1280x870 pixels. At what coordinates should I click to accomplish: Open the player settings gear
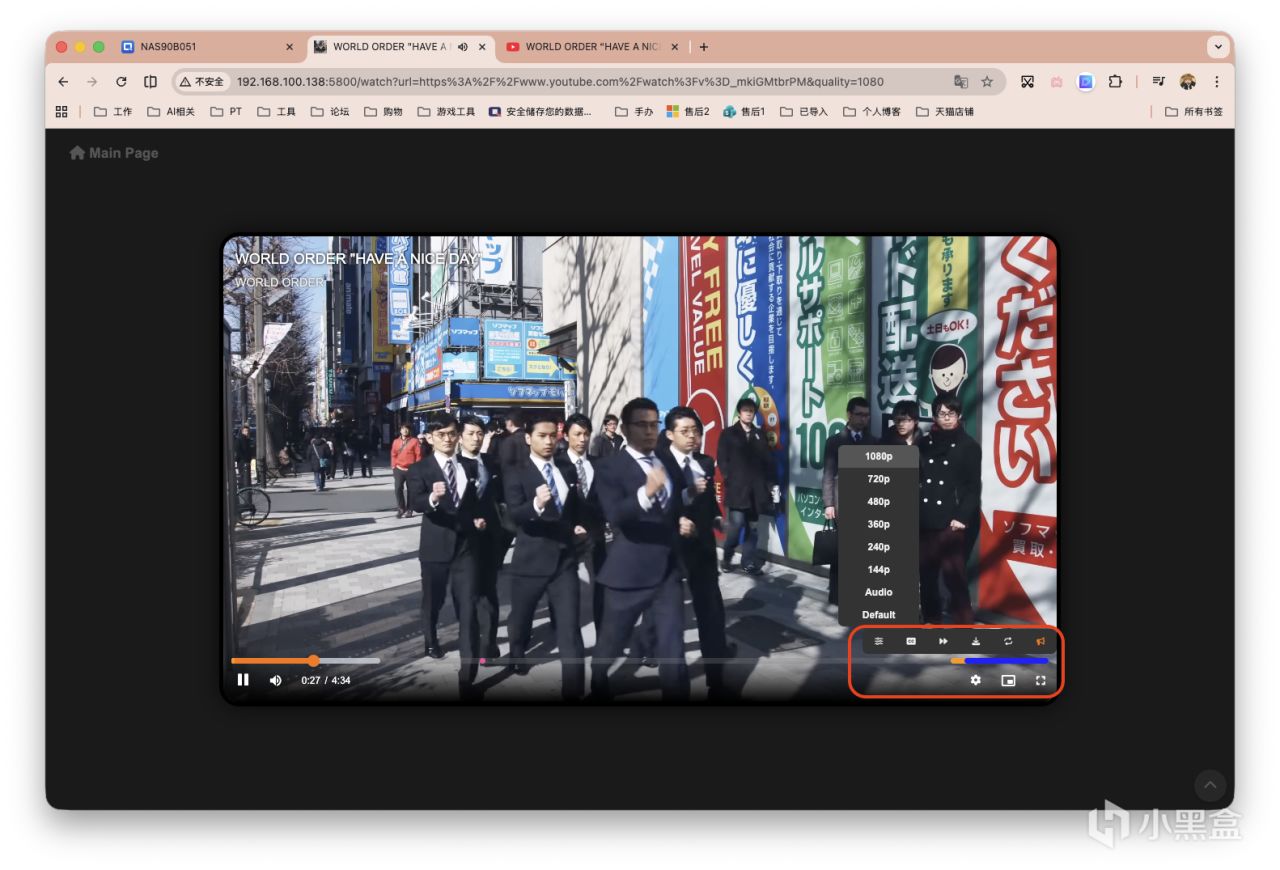click(x=976, y=680)
